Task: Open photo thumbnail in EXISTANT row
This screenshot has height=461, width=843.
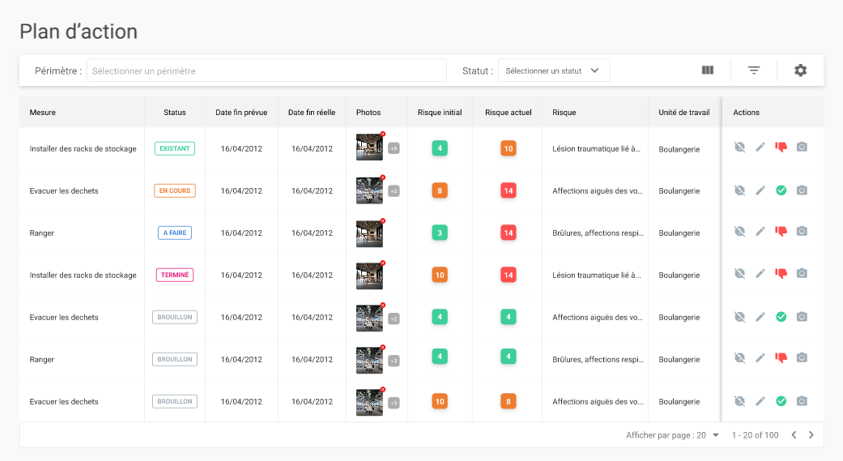Action: (369, 147)
